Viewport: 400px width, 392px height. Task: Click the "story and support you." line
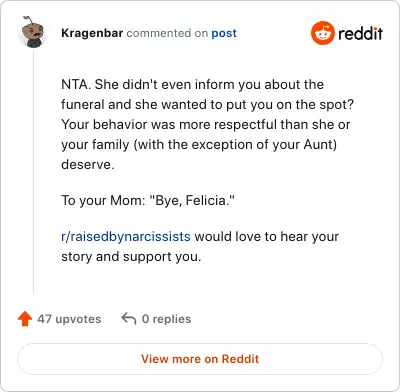[x=131, y=256]
